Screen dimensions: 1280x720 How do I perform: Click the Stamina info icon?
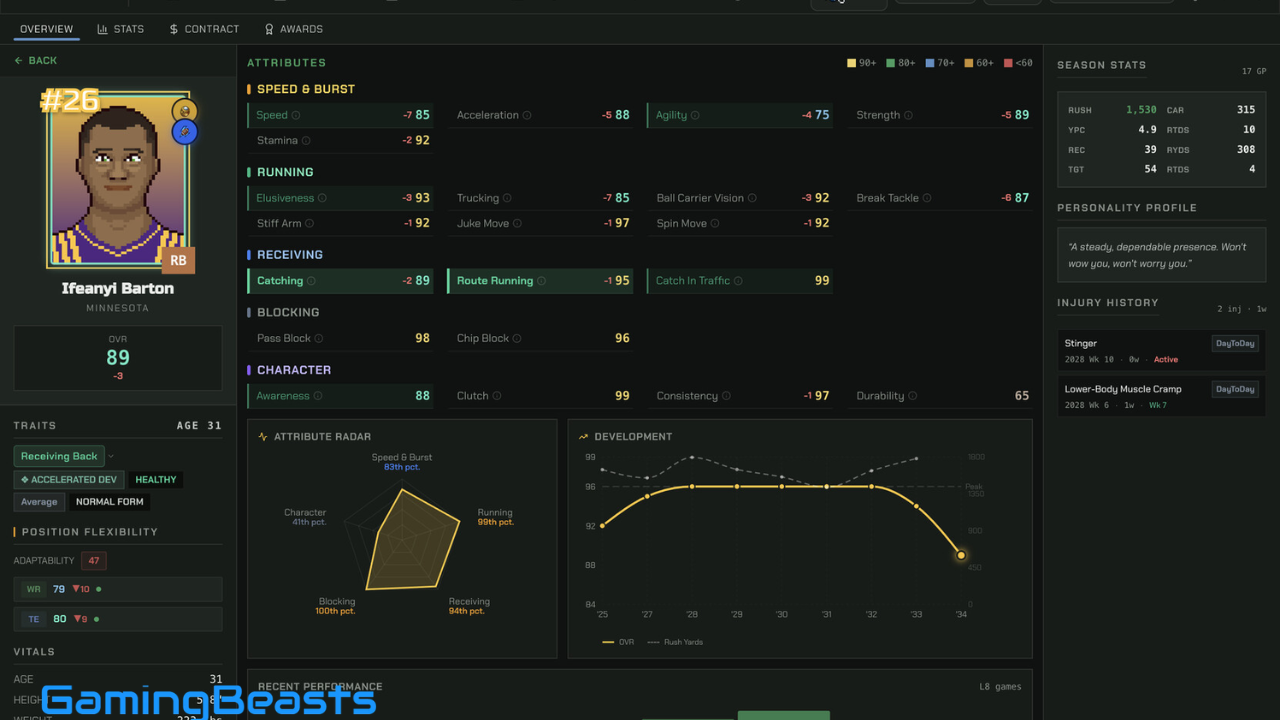click(x=306, y=141)
